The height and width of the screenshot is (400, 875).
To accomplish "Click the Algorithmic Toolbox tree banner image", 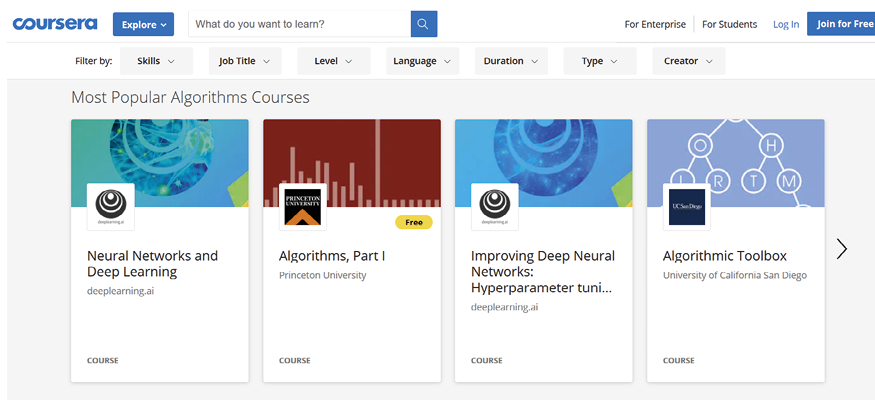I will (x=735, y=163).
